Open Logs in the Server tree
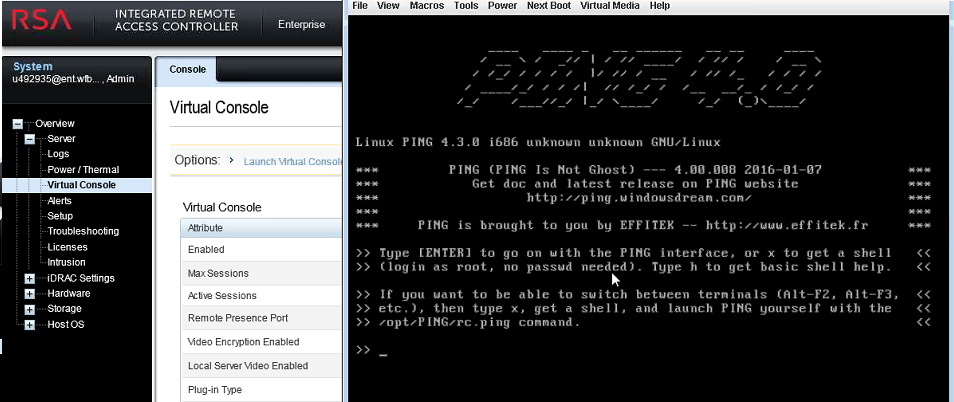Screen dimensions: 954x402 pyautogui.click(x=58, y=154)
